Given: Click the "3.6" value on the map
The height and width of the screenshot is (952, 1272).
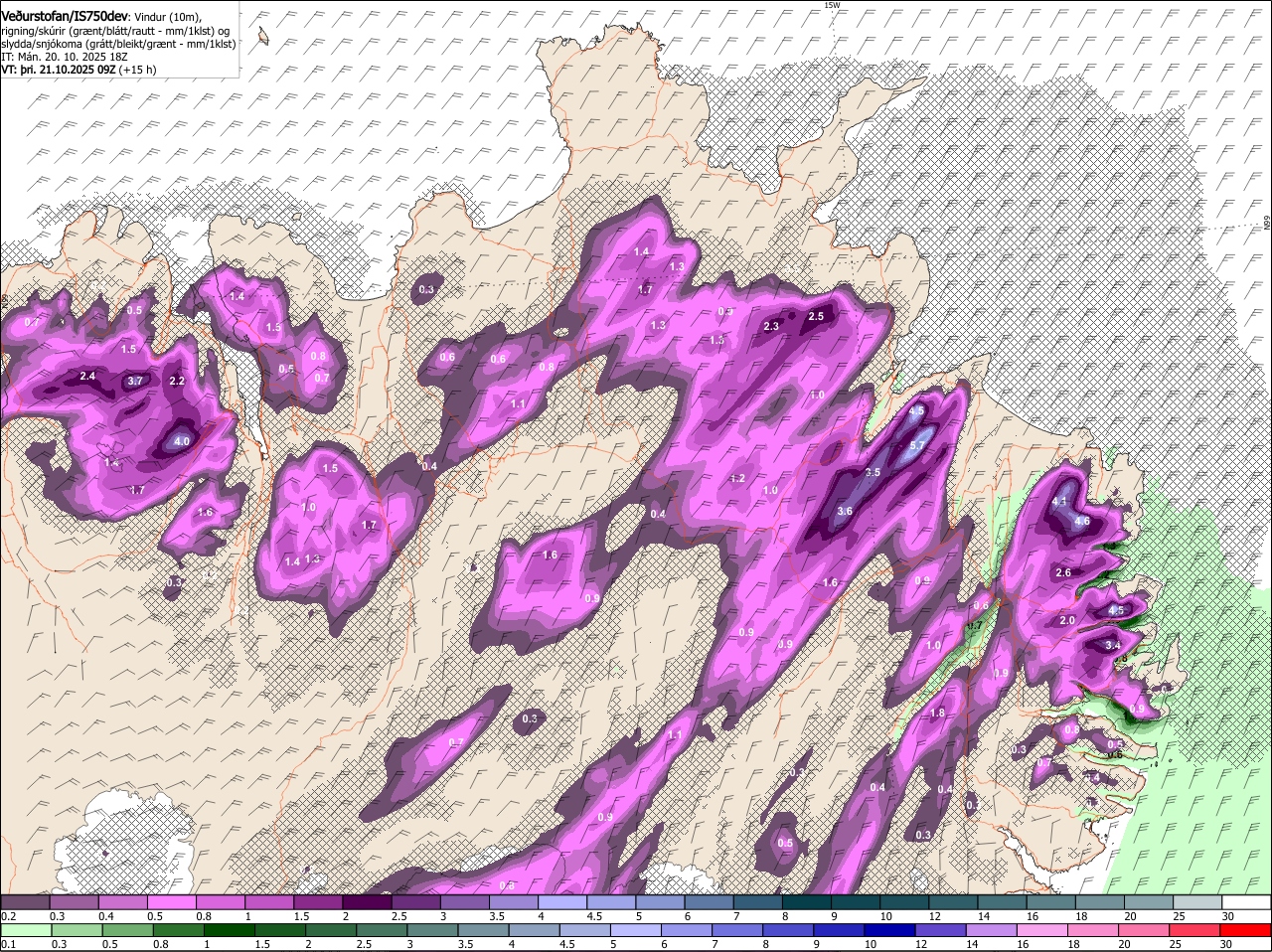Looking at the screenshot, I should (845, 511).
